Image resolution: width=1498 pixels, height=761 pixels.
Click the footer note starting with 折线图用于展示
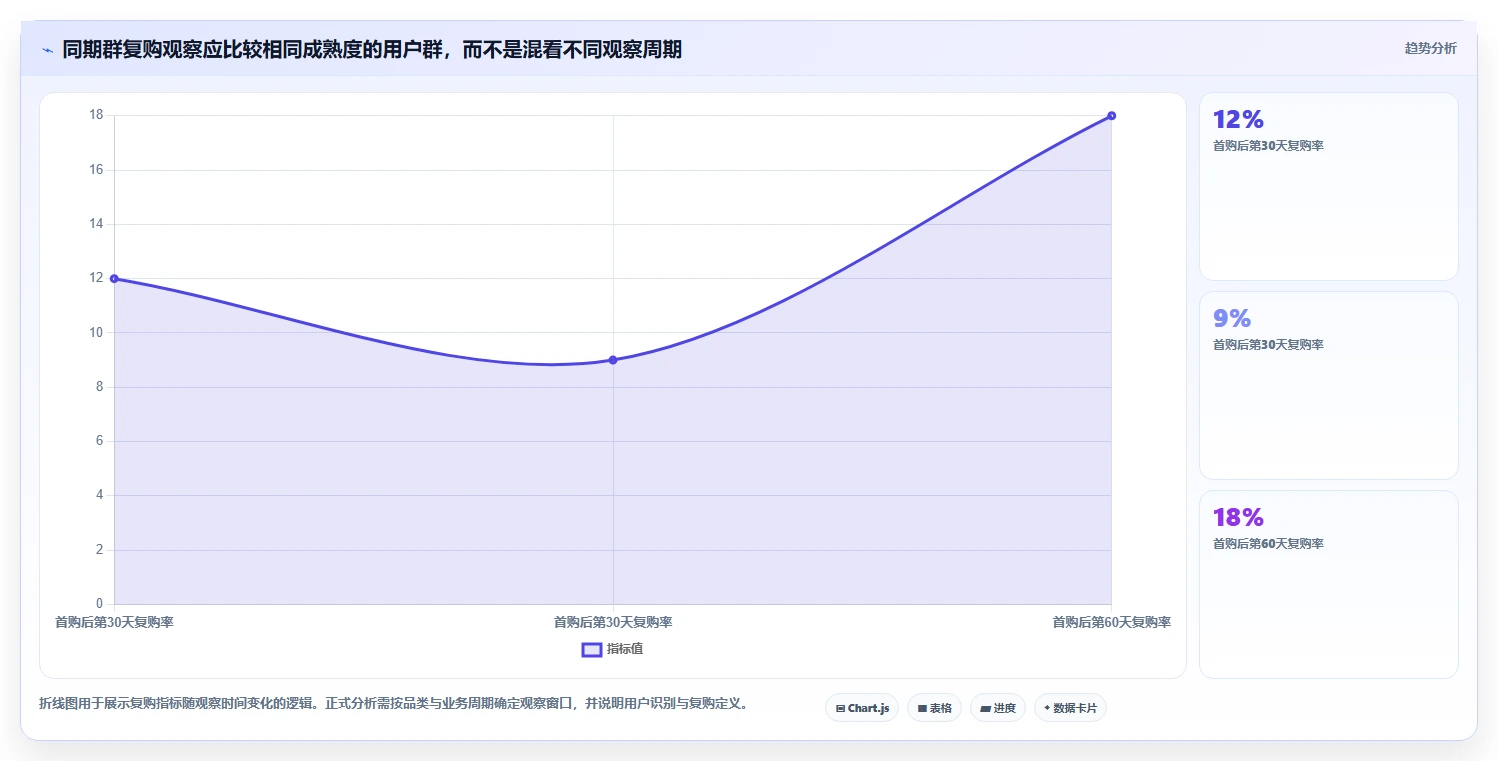click(393, 704)
